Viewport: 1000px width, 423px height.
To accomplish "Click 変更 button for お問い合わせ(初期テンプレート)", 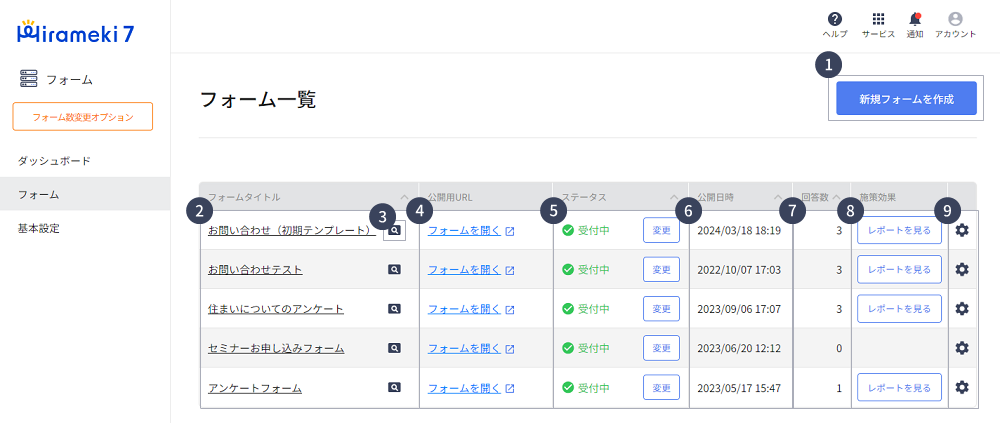I will 661,230.
